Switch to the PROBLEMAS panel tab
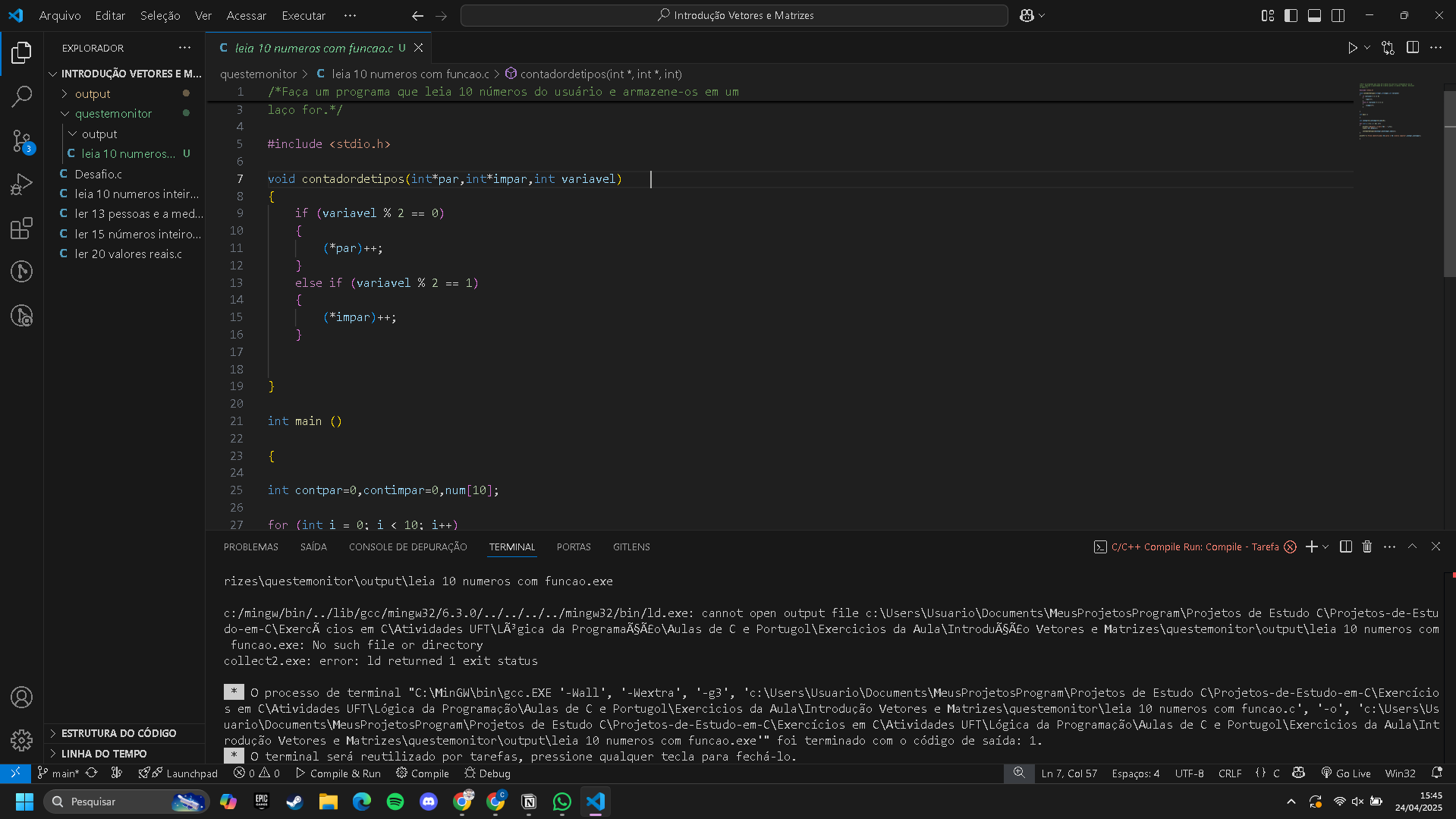The height and width of the screenshot is (819, 1456). pos(251,547)
